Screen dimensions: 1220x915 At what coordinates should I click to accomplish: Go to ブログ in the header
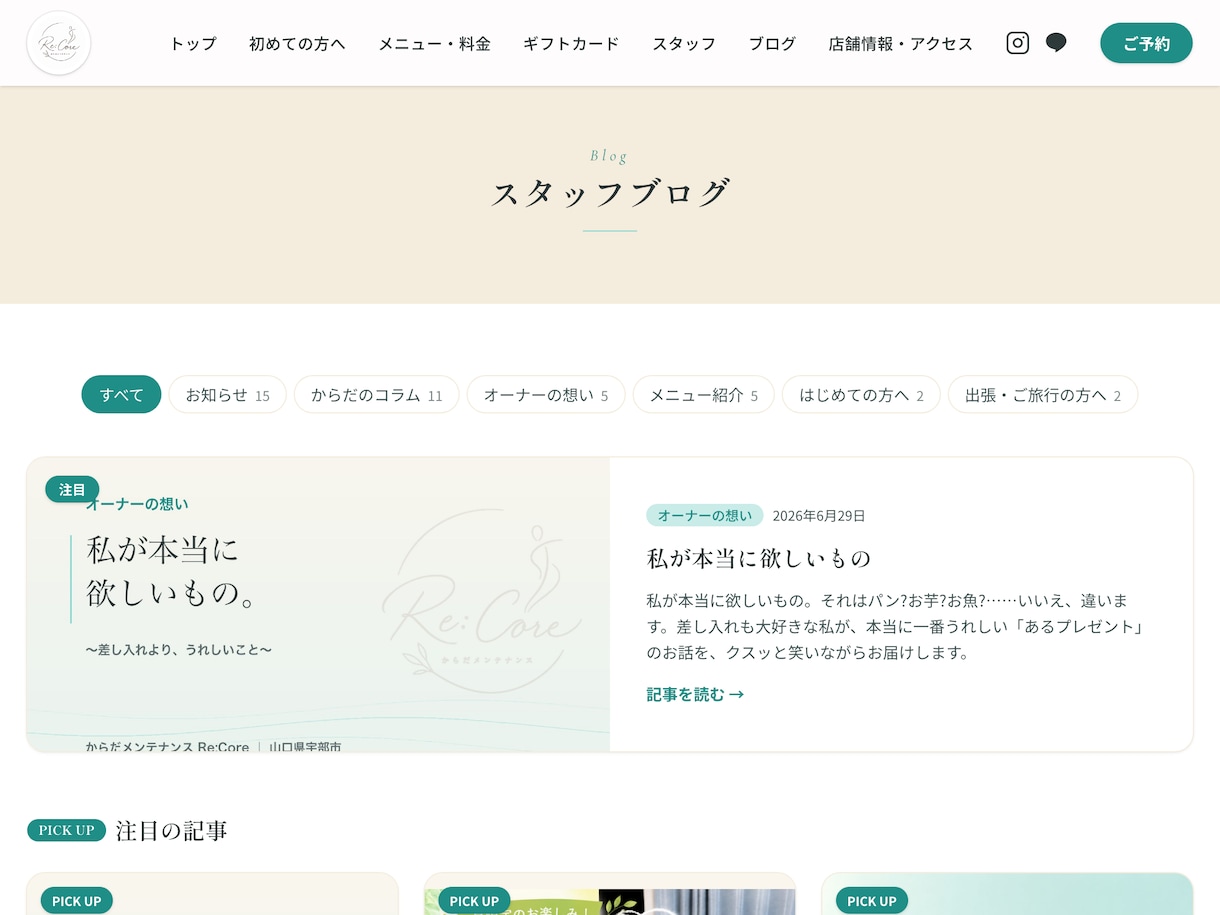tap(772, 44)
